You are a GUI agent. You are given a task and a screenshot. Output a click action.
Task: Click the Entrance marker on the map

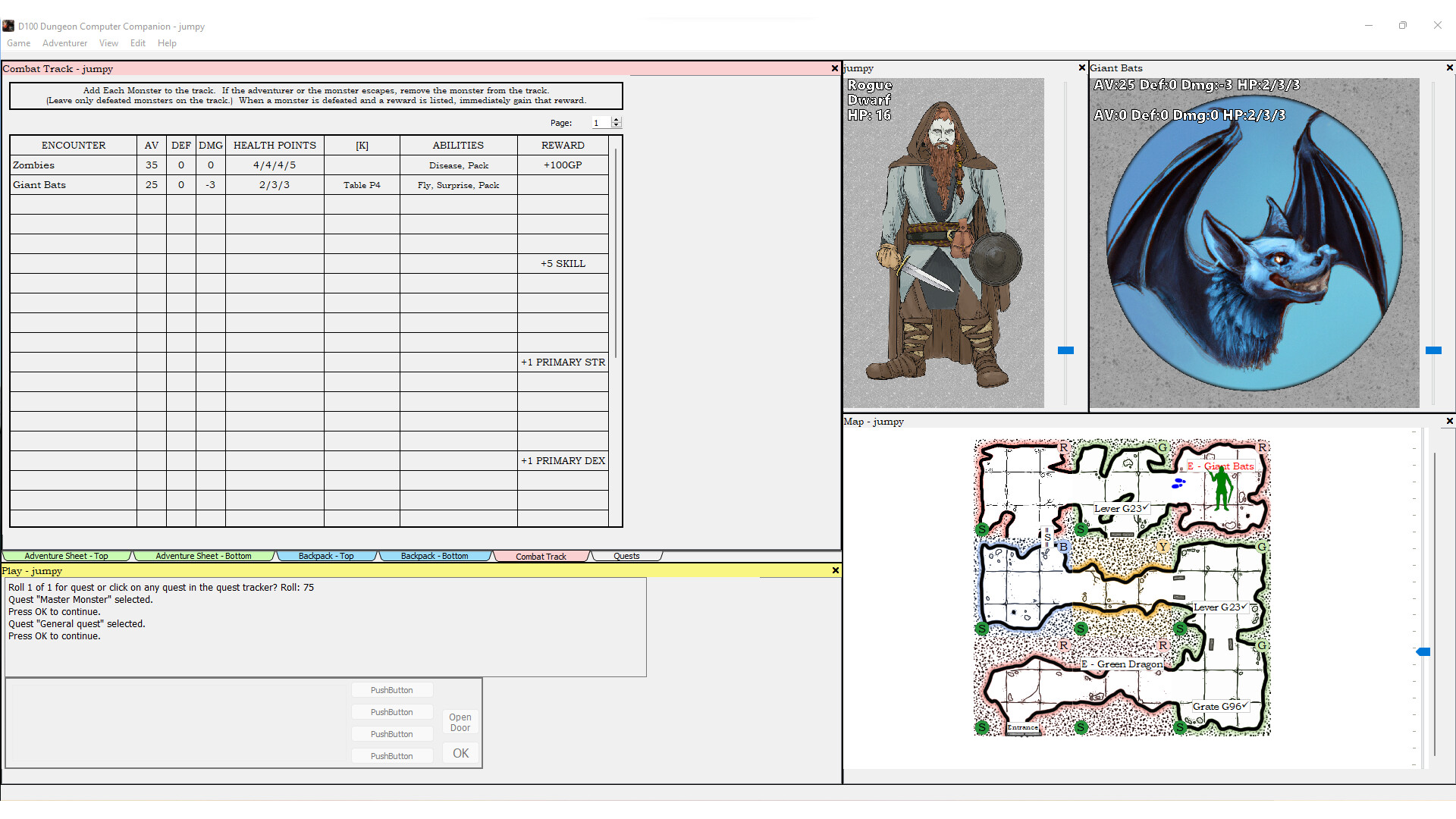pyautogui.click(x=1024, y=727)
